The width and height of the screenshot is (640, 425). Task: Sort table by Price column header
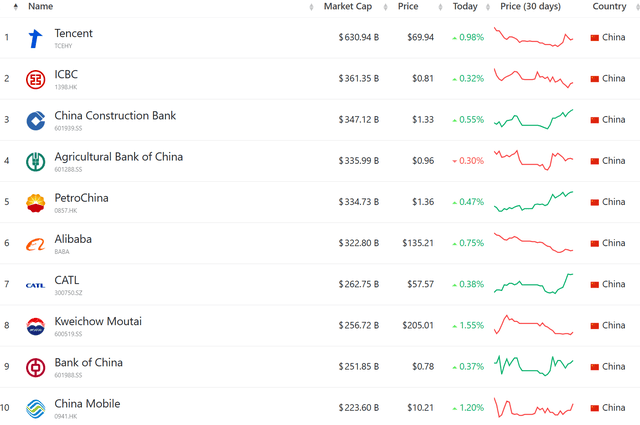[407, 7]
